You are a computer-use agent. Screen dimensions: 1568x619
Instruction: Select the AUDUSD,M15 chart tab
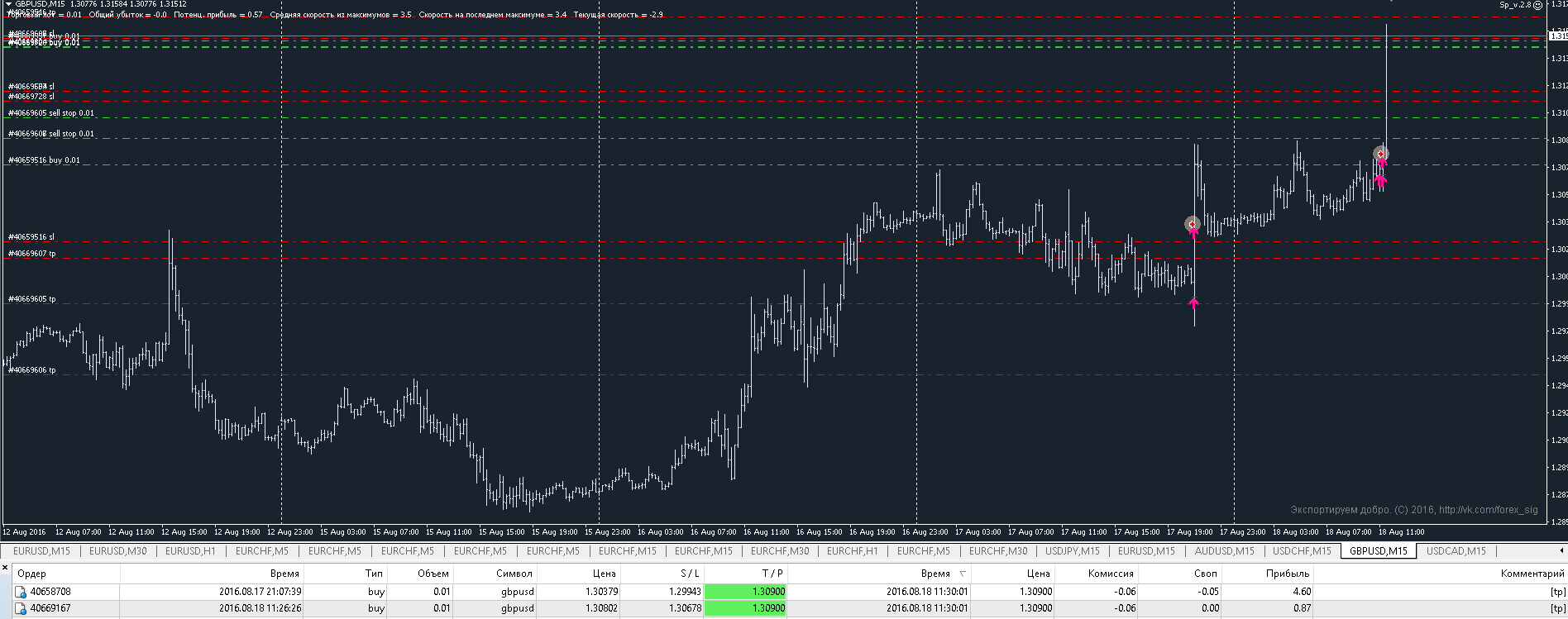coord(1224,551)
